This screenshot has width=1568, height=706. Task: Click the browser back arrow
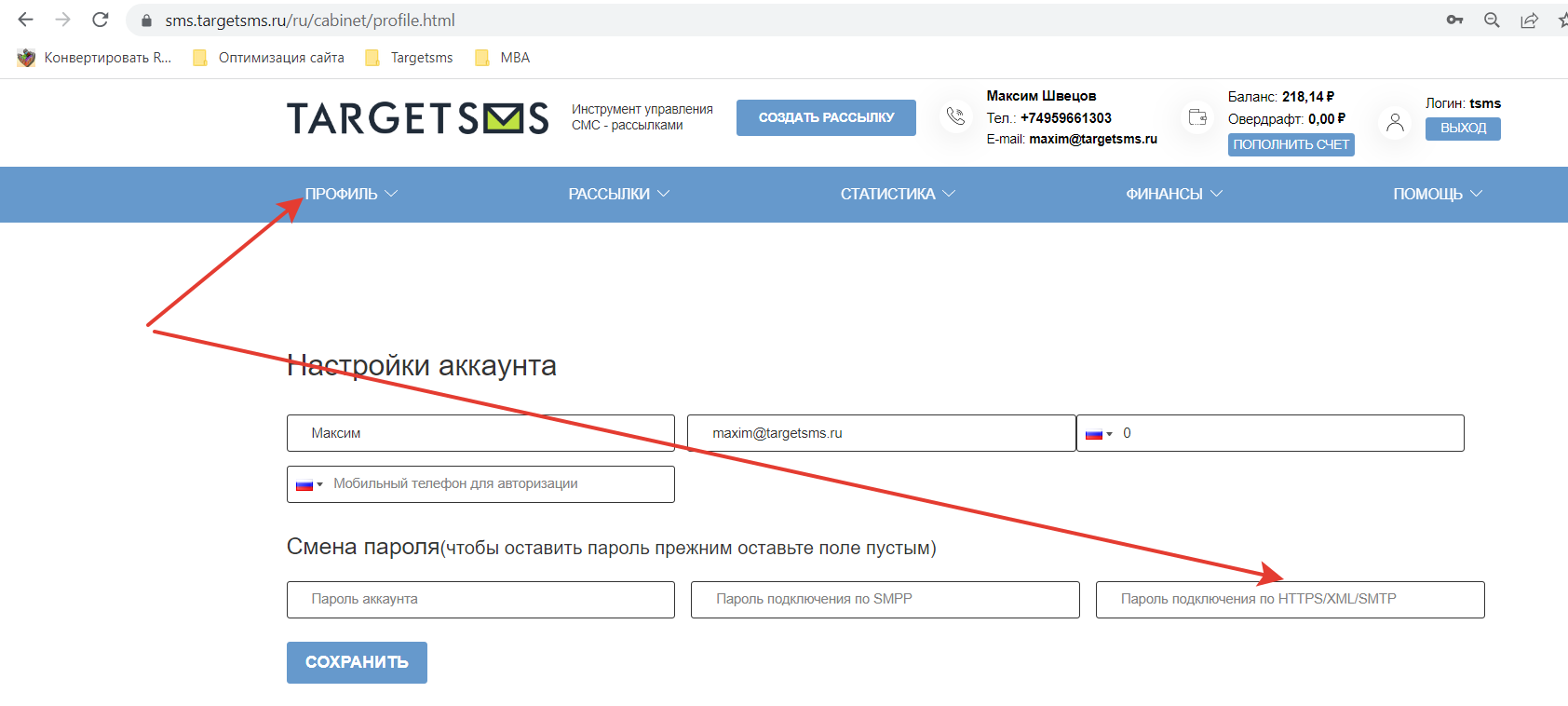click(x=26, y=20)
